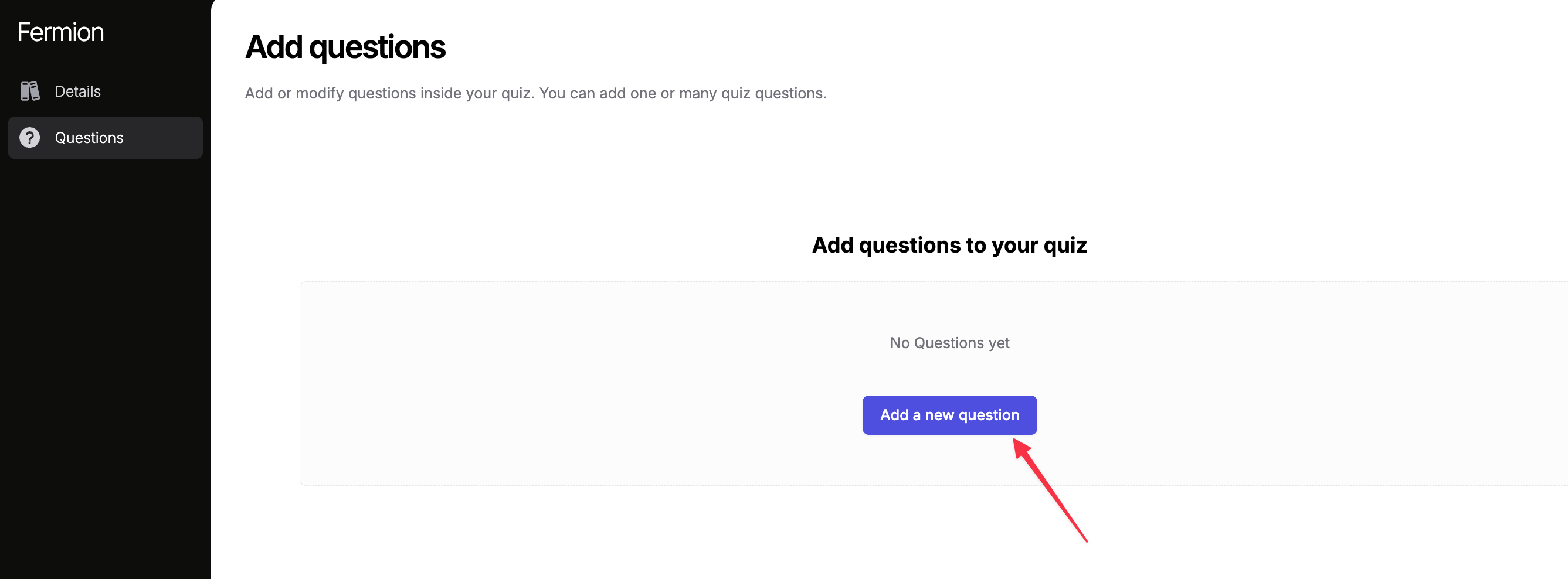This screenshot has height=579, width=1568.
Task: Click the "No Questions yet" message
Action: (949, 343)
